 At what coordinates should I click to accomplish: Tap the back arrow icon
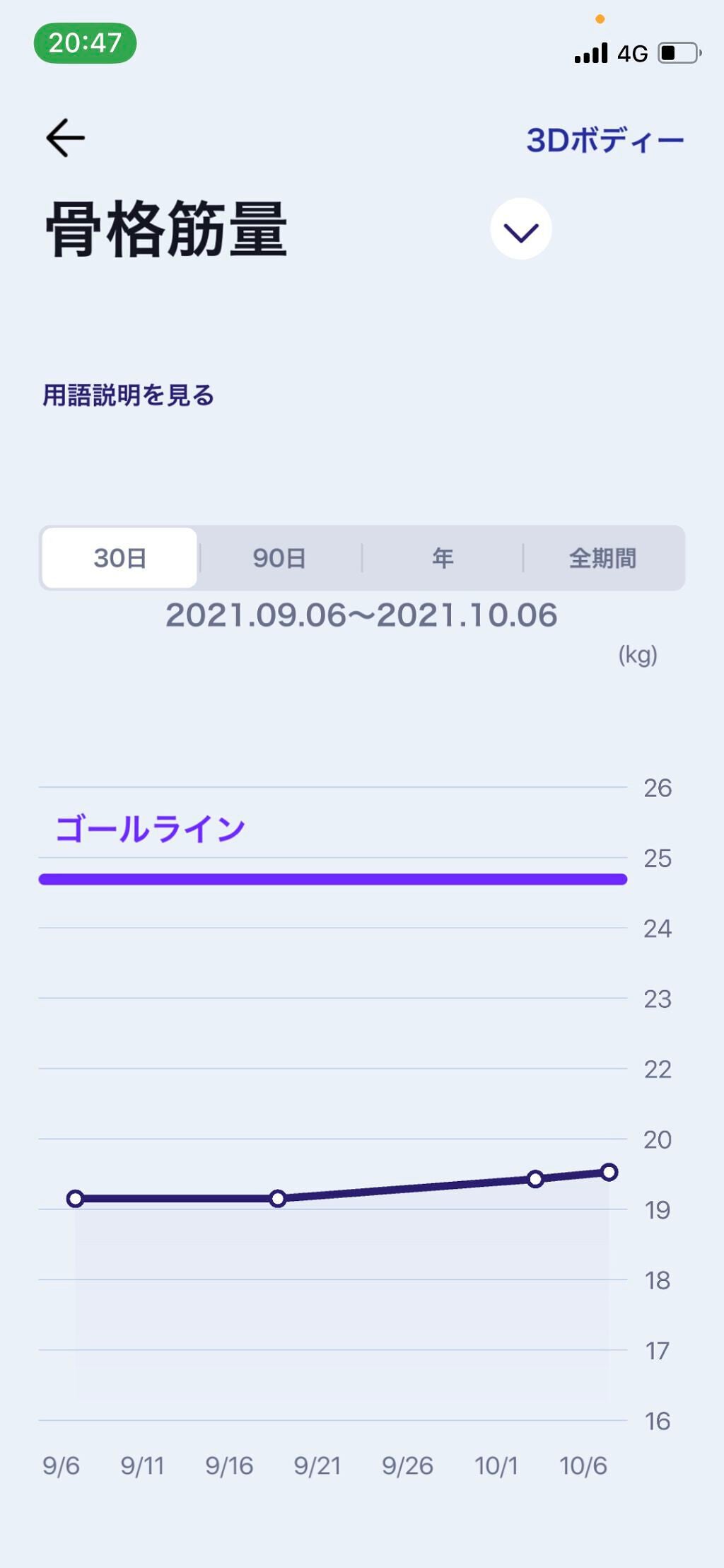(x=66, y=137)
